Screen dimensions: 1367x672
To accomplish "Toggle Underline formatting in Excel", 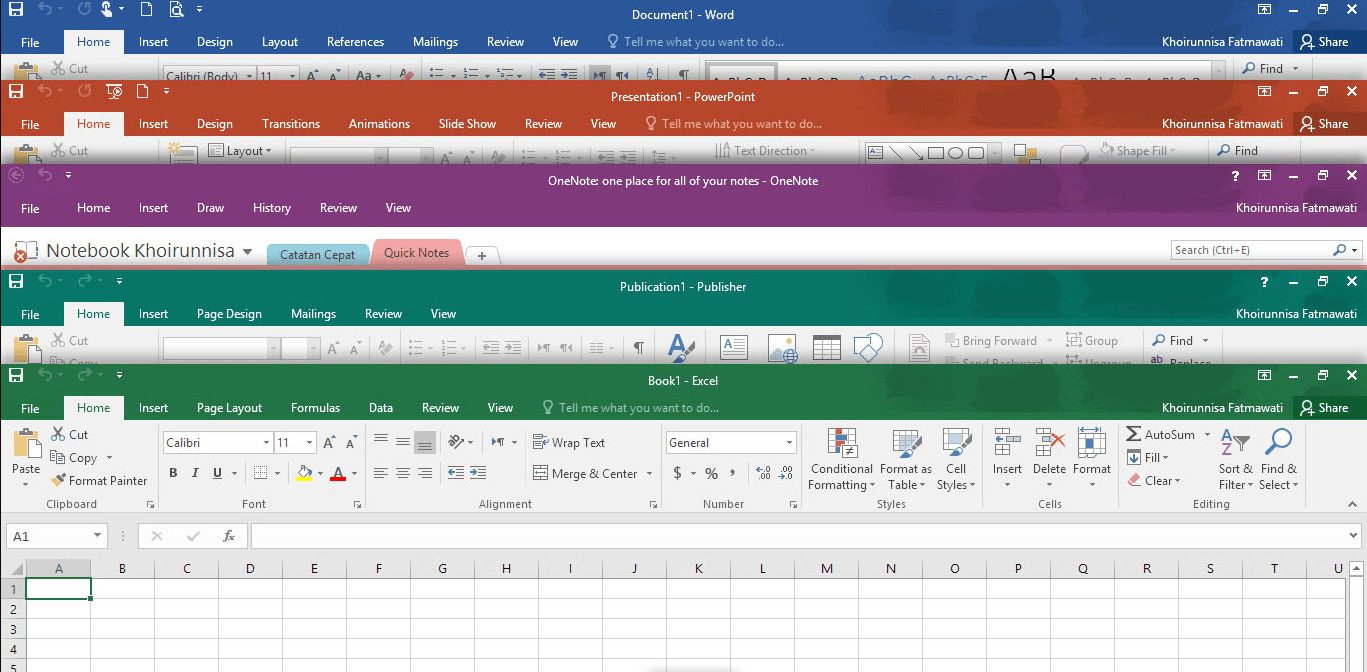I will pos(217,473).
